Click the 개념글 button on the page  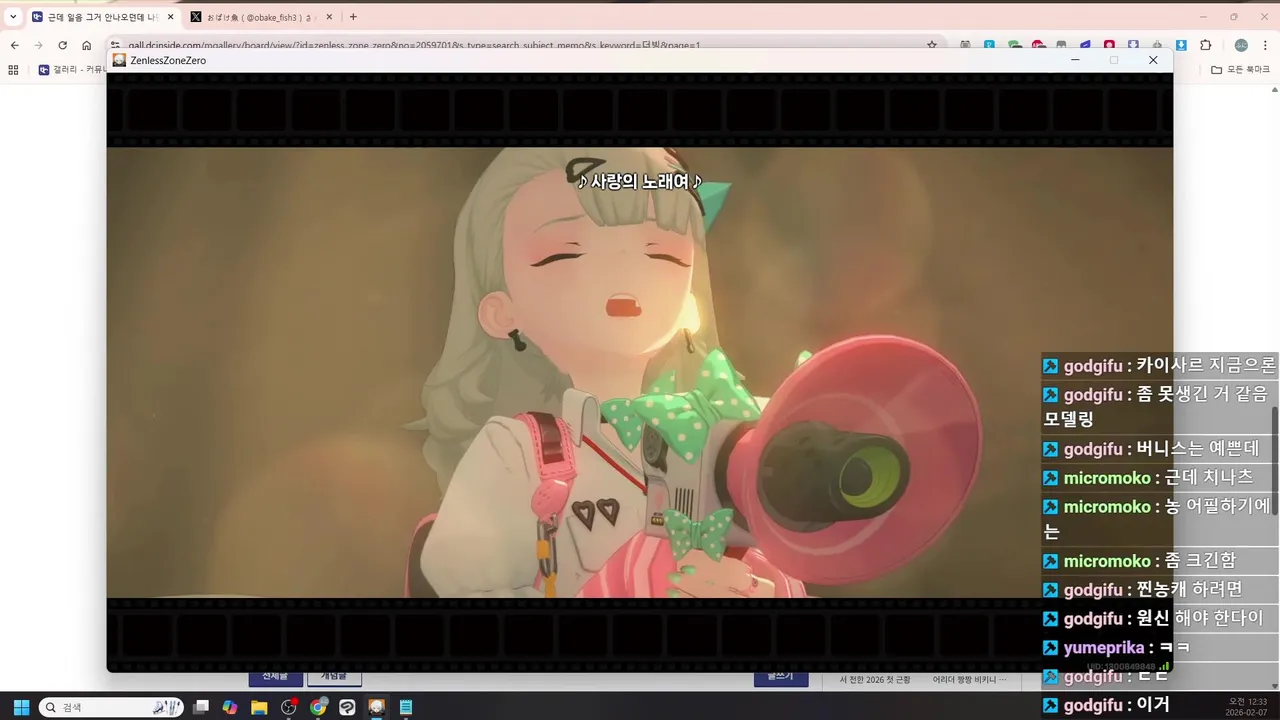(334, 678)
